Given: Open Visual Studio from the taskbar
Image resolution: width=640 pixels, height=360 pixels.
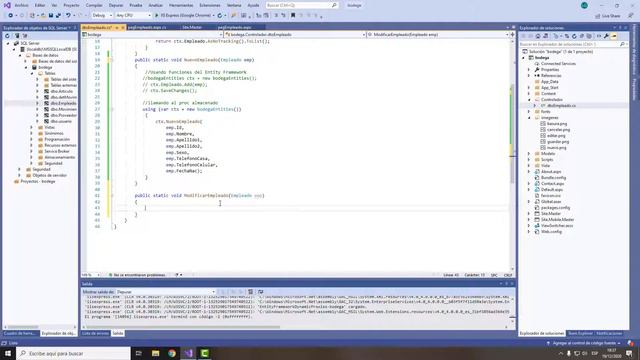Looking at the screenshot, I should pyautogui.click(x=188, y=353).
